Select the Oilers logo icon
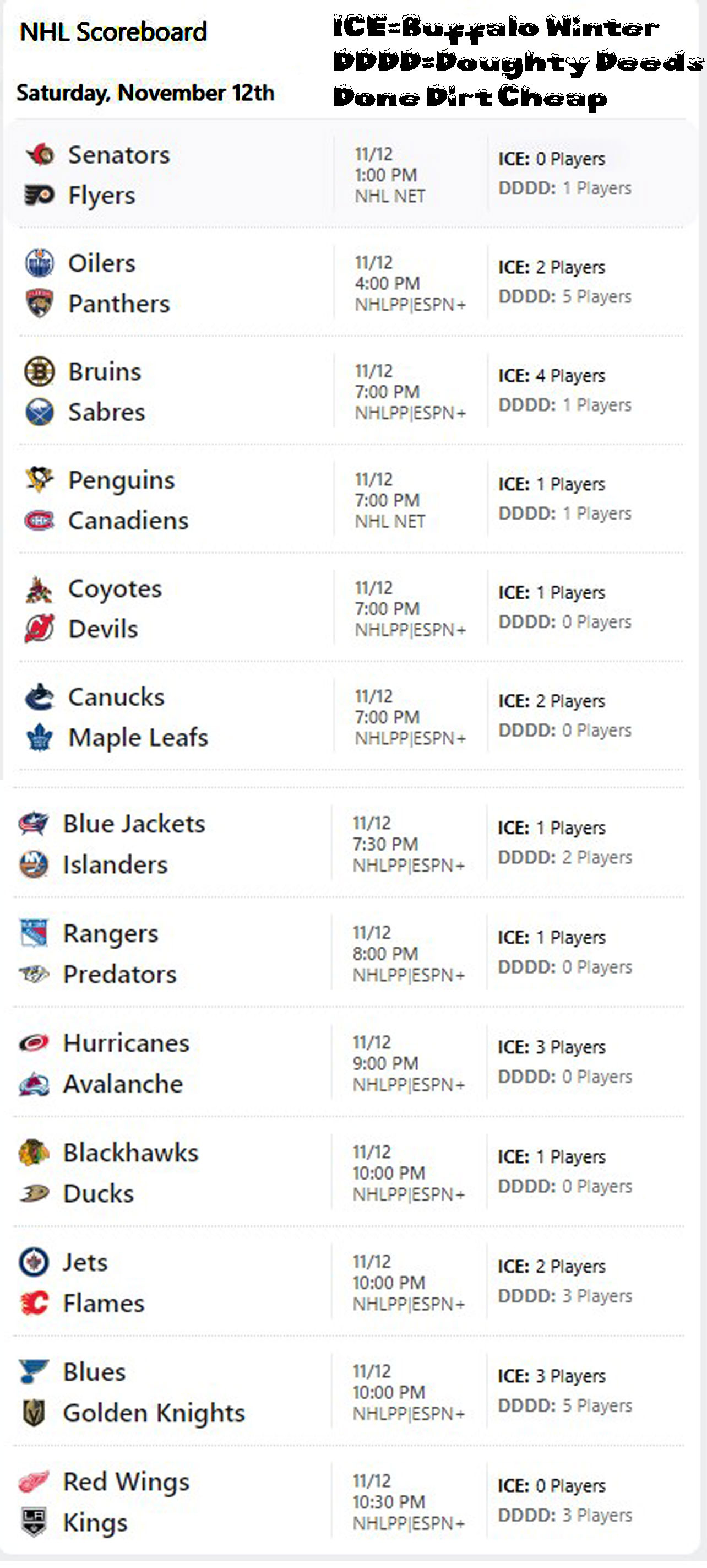This screenshot has width=707, height=1568. point(40,263)
